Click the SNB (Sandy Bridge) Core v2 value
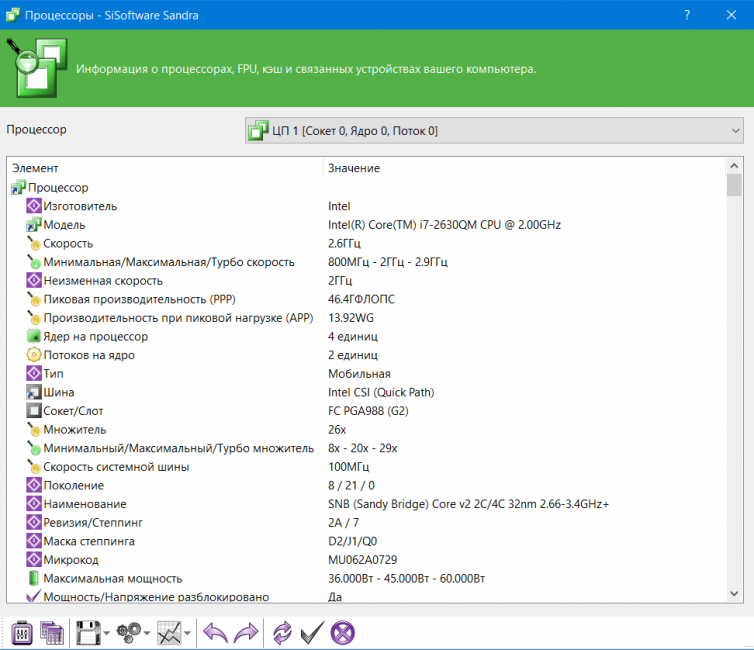754x650 pixels. (468, 504)
